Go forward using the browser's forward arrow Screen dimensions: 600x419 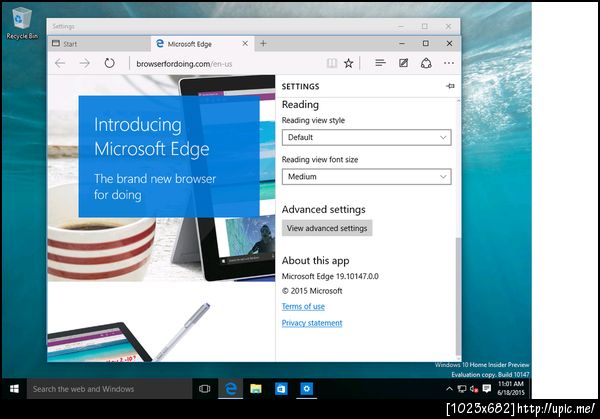coord(85,63)
